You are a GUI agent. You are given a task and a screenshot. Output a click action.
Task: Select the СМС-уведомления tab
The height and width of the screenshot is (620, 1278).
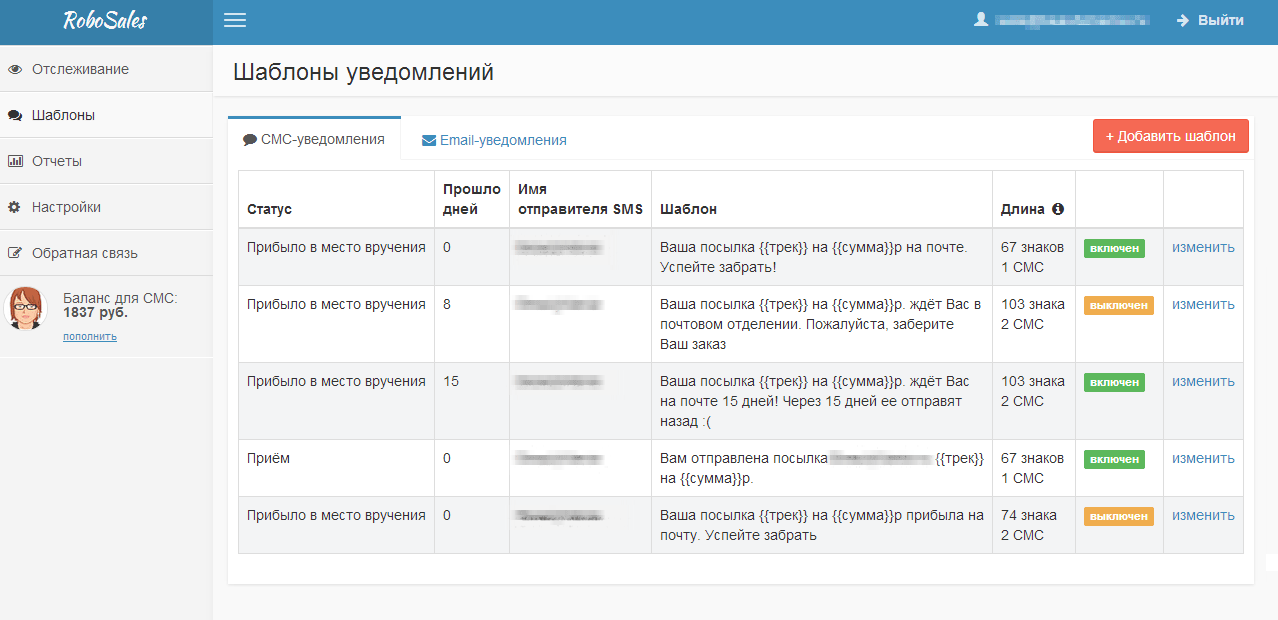[x=314, y=140]
